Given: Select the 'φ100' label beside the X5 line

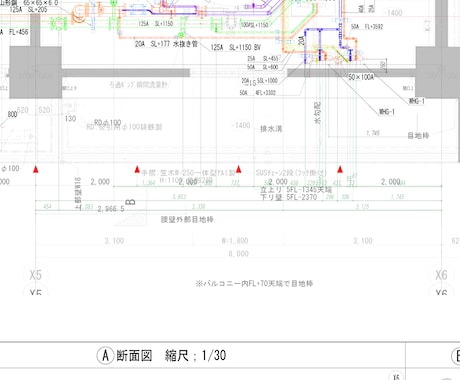Looking at the screenshot, I should tap(10, 169).
